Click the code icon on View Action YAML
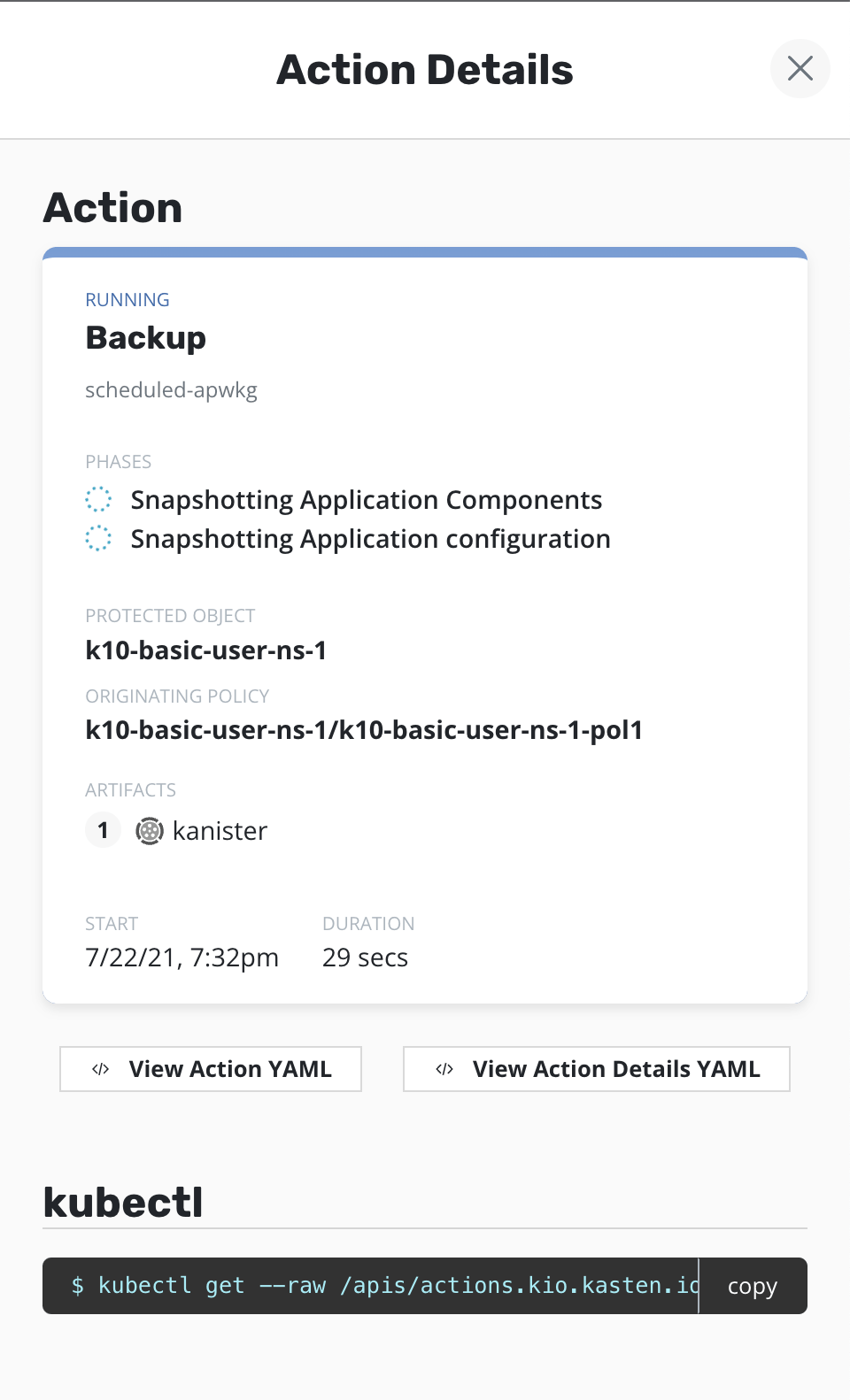Viewport: 850px width, 1400px height. [x=101, y=1069]
